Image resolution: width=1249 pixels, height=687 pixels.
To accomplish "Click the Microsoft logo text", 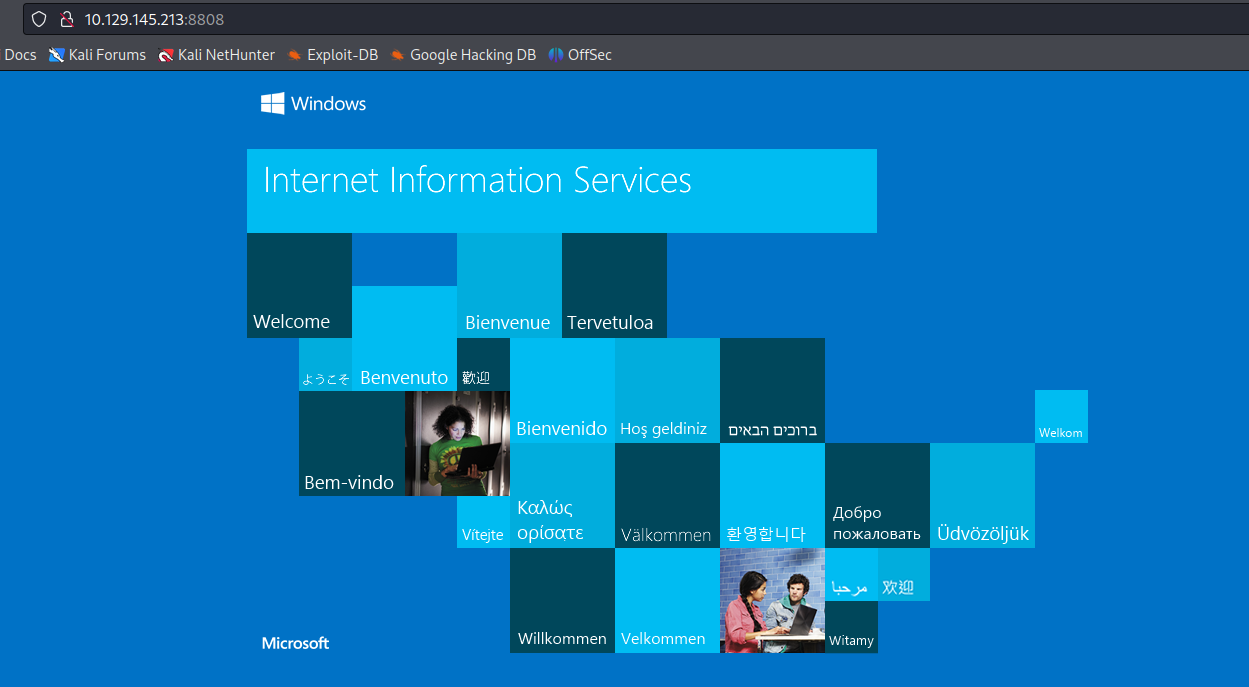I will (x=295, y=643).
